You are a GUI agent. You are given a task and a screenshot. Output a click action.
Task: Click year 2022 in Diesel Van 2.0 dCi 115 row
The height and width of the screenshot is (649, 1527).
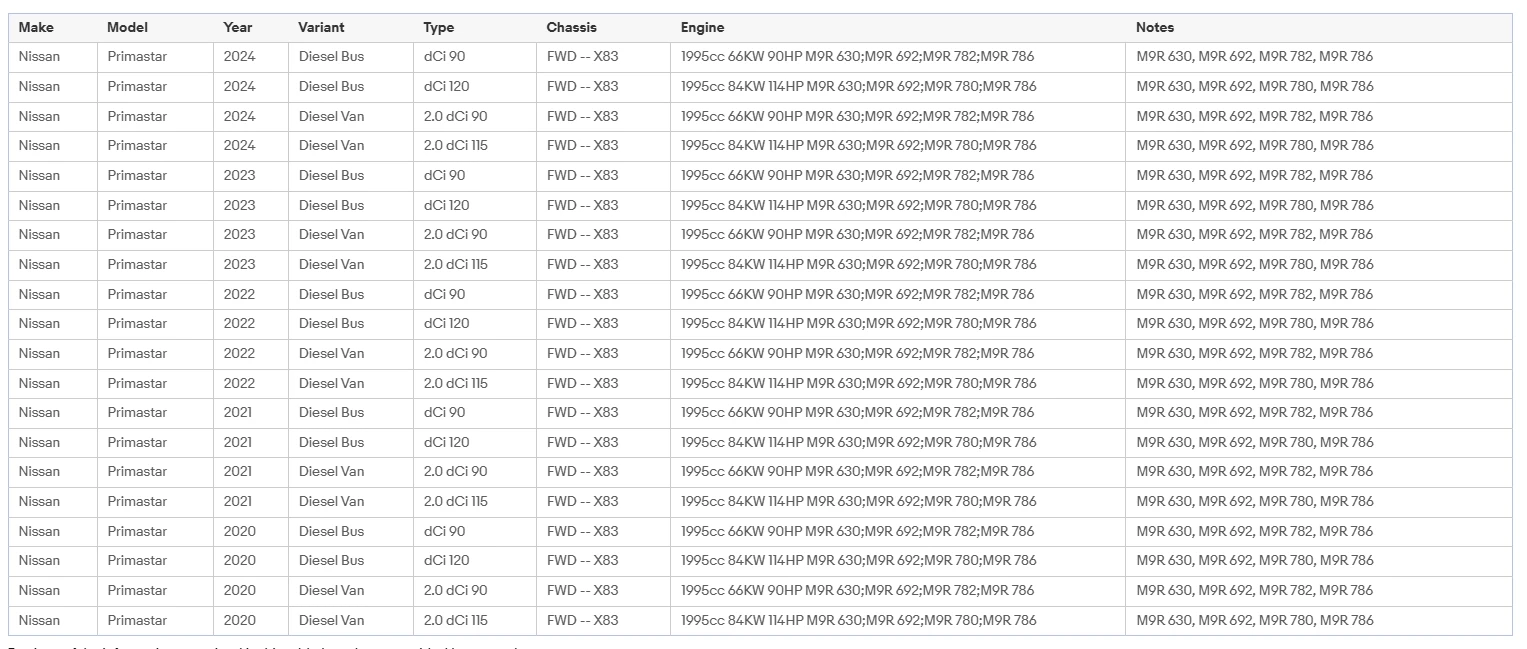[240, 383]
